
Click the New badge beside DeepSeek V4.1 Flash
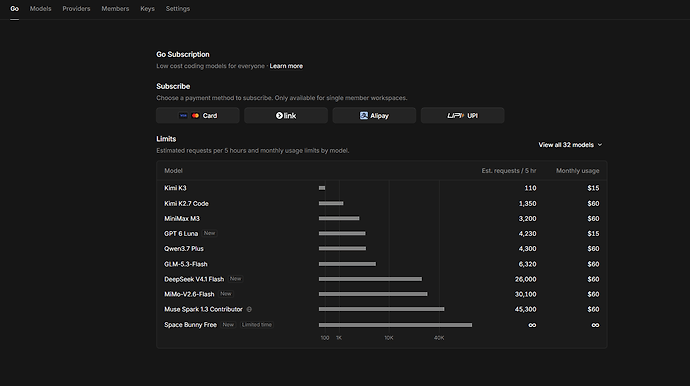click(x=235, y=279)
